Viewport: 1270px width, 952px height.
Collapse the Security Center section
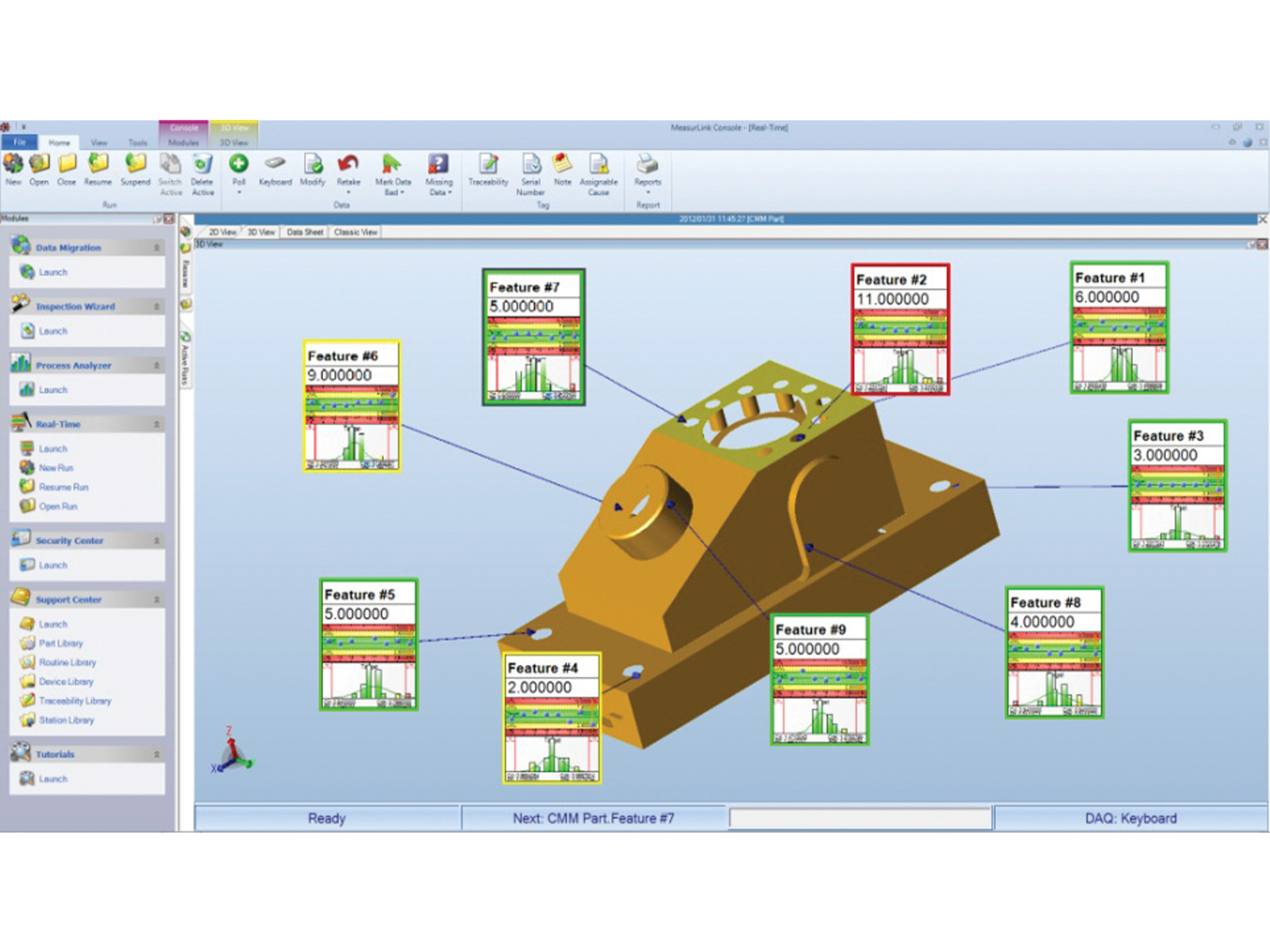[x=156, y=540]
